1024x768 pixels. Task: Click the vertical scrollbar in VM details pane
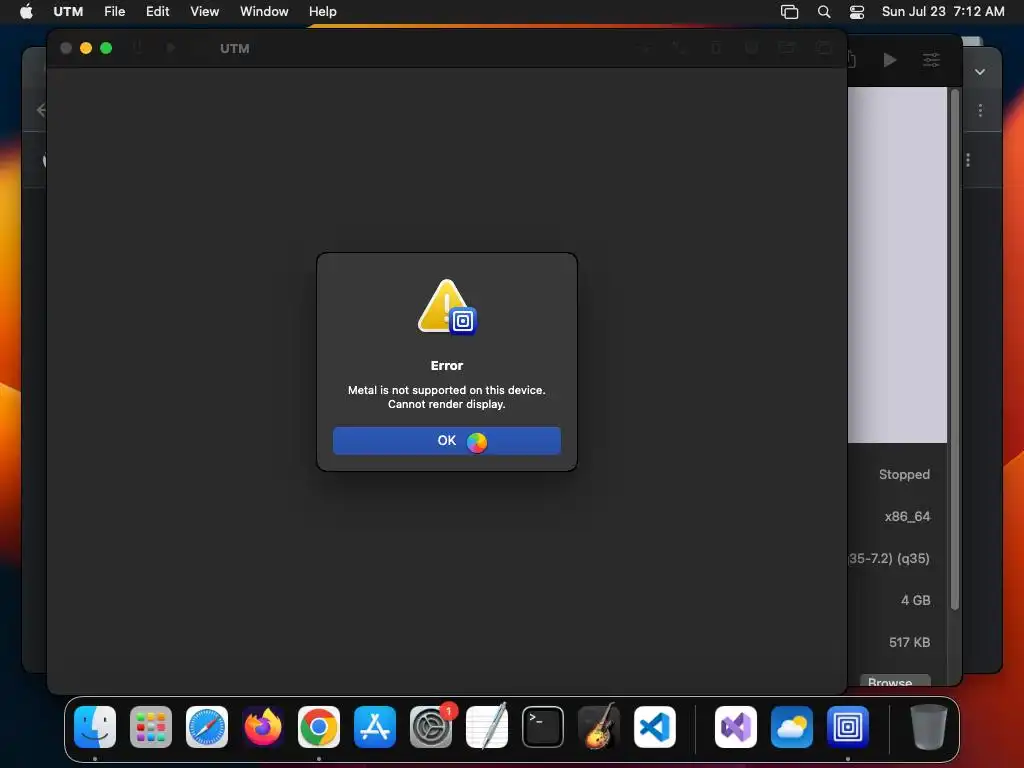(955, 349)
